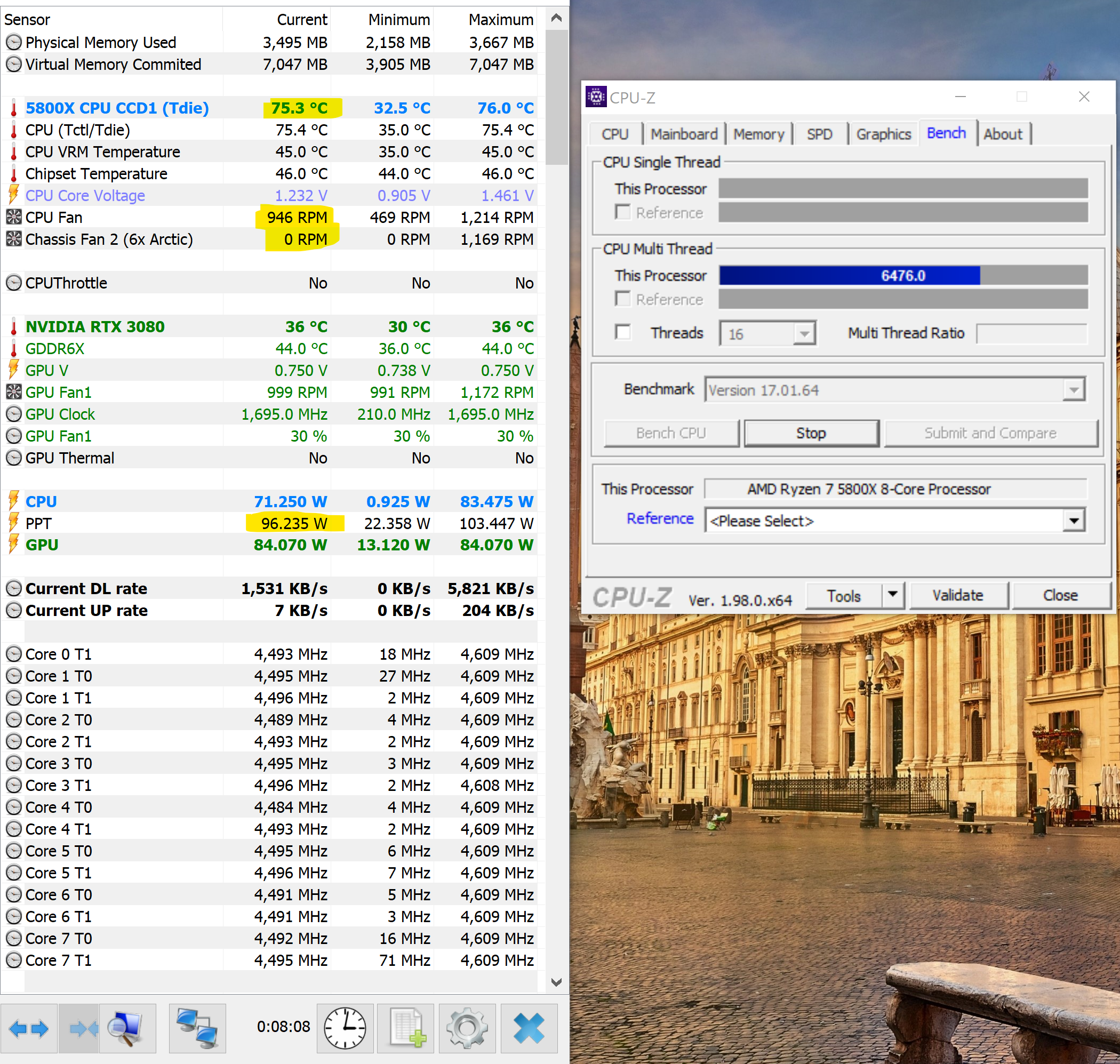Open the magnifier monitor icon
This screenshot has height=1064, width=1120.
tap(127, 1028)
